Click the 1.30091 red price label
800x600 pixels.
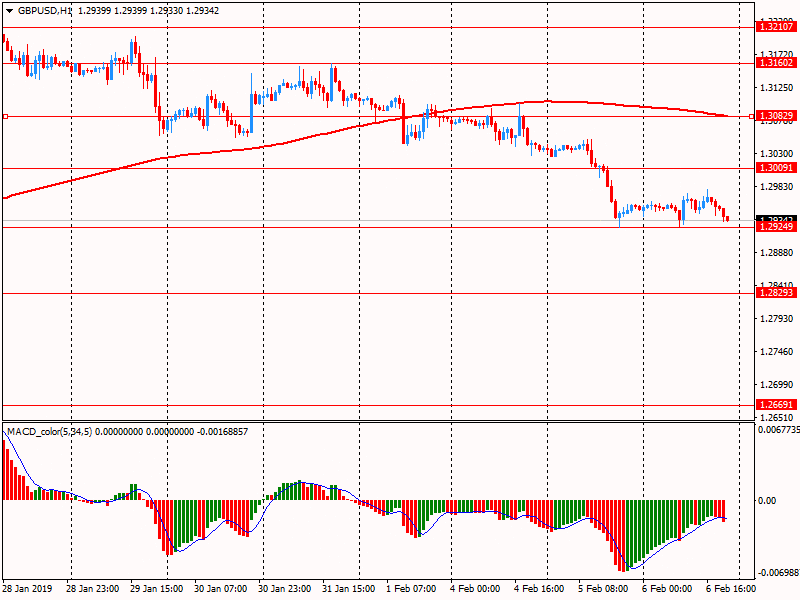pos(776,168)
